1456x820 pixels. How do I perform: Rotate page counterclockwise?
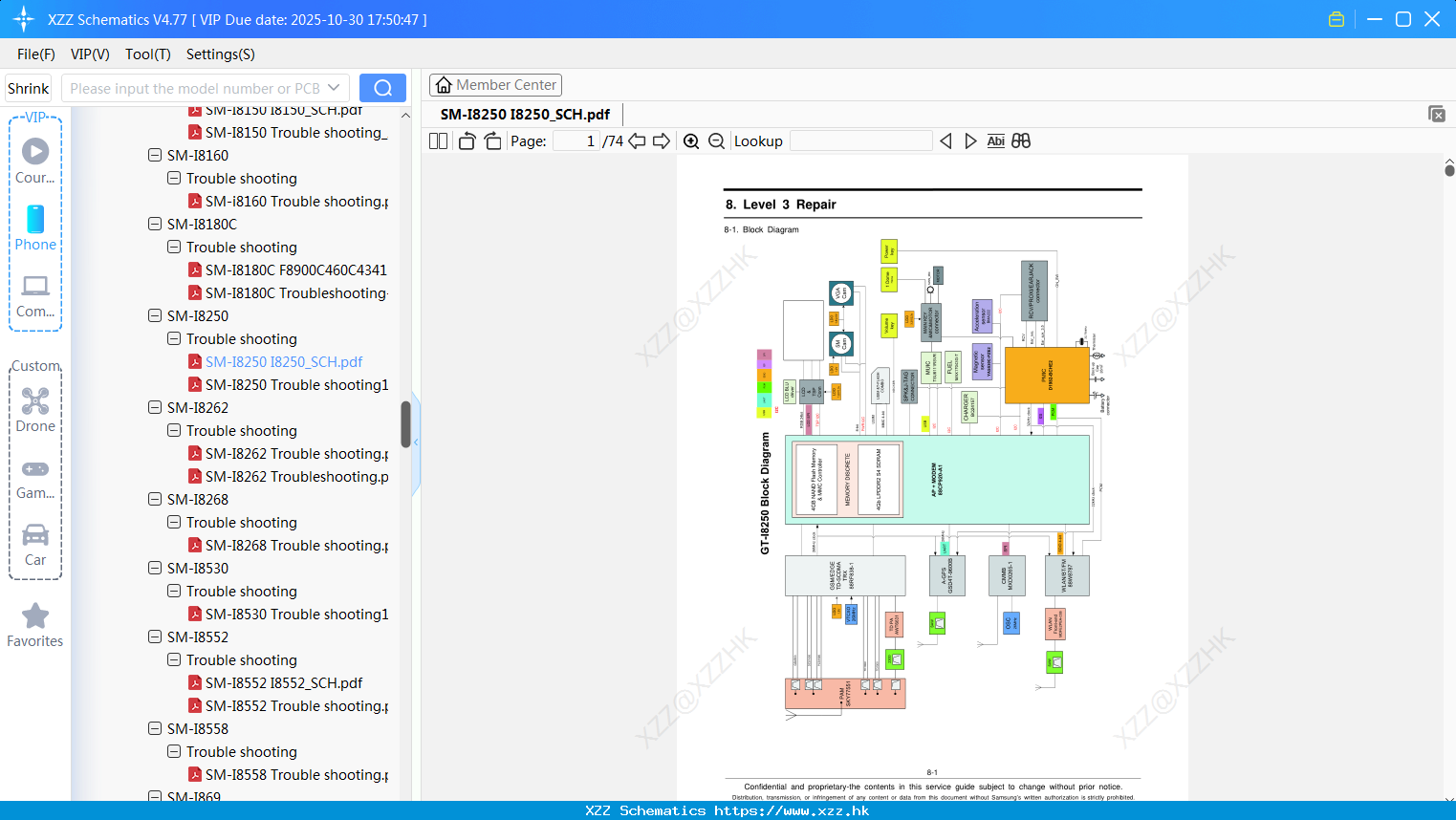point(467,141)
